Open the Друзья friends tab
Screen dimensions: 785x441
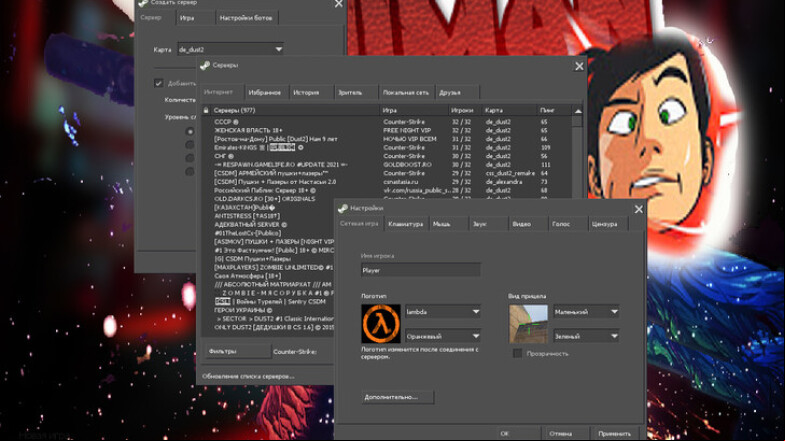[457, 93]
